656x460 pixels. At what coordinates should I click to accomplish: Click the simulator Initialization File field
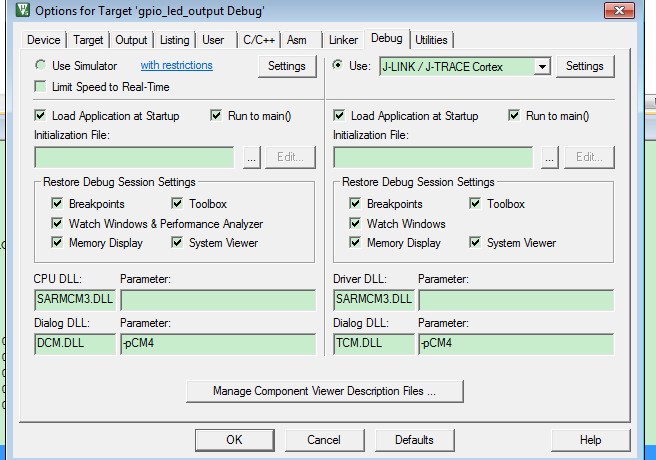point(134,157)
